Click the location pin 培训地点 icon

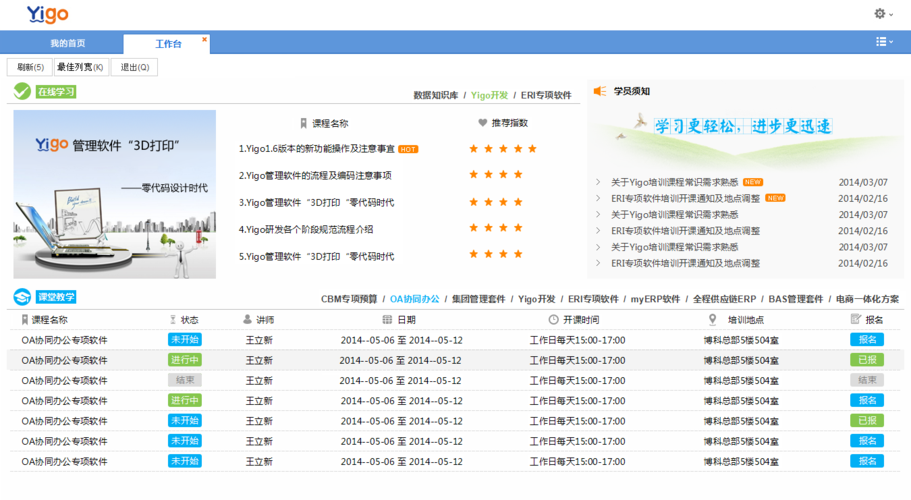(713, 319)
